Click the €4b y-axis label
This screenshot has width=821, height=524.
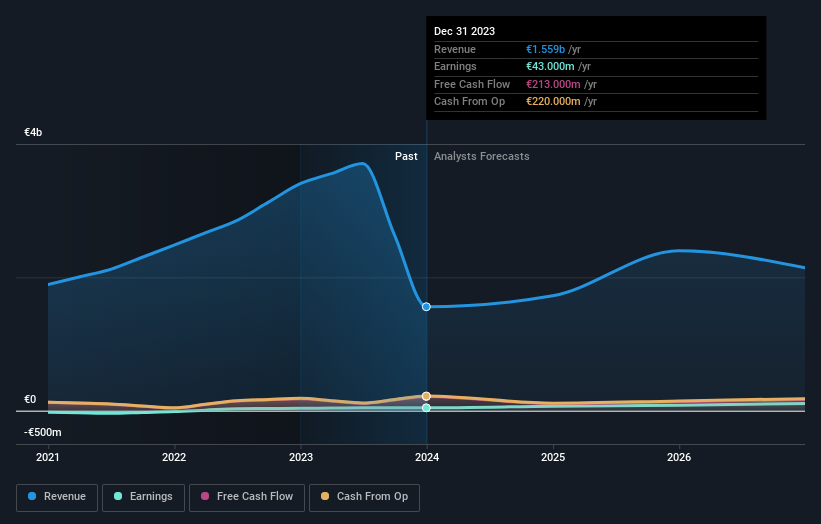coord(33,132)
